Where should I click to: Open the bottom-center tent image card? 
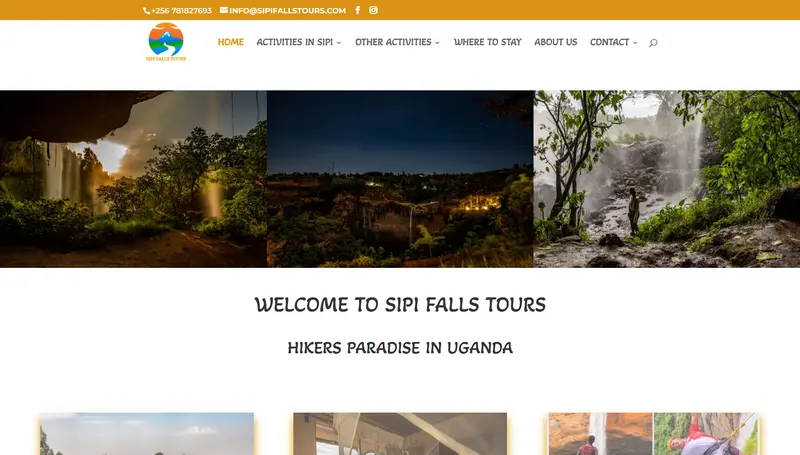pyautogui.click(x=400, y=434)
